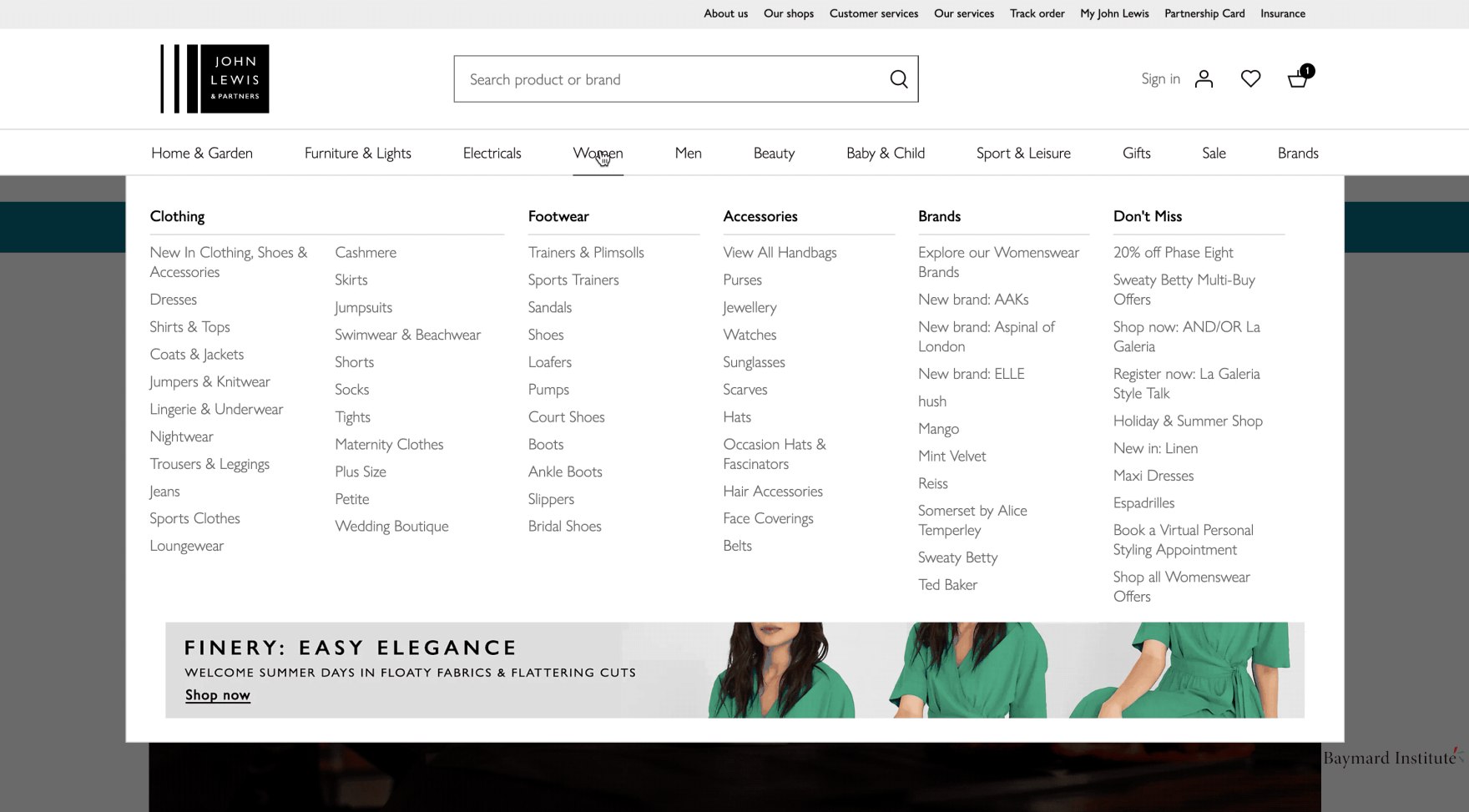Select 20% off Phase Eight offer

pyautogui.click(x=1173, y=251)
